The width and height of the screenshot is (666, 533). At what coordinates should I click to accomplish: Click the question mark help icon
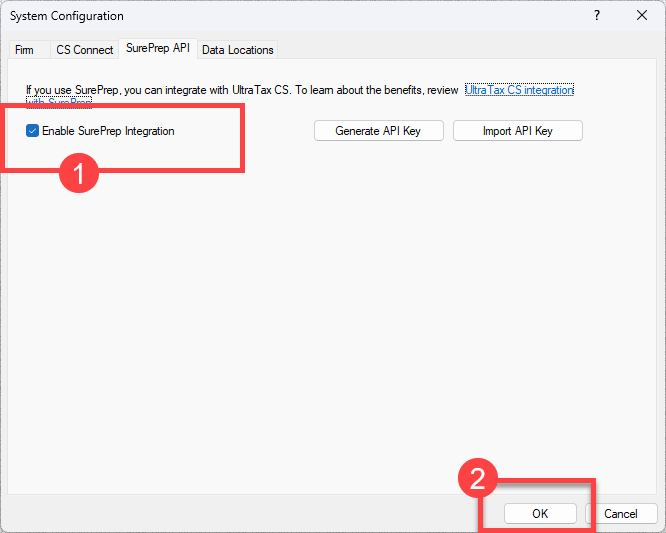pos(597,16)
